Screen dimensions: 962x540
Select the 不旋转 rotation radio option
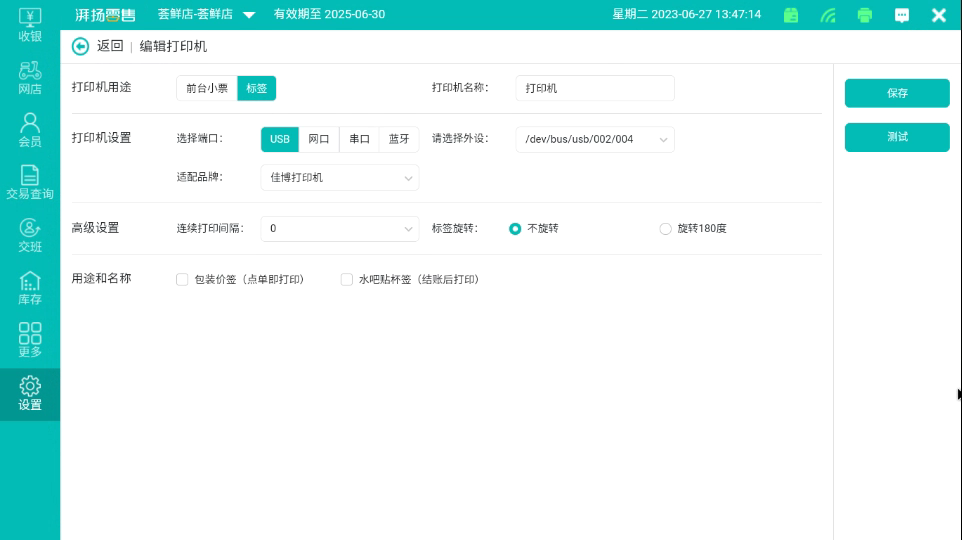(515, 229)
